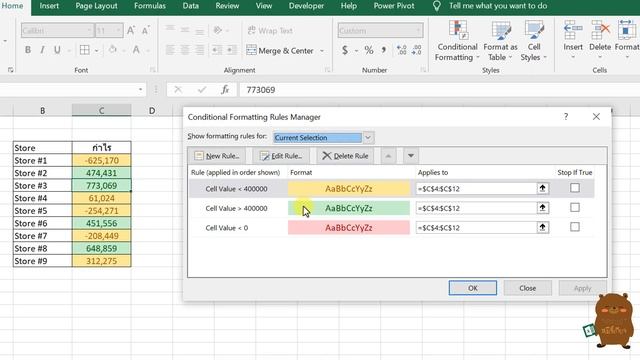This screenshot has width=640, height=360.
Task: Click the Tell me what you want search box
Action: coord(498,6)
